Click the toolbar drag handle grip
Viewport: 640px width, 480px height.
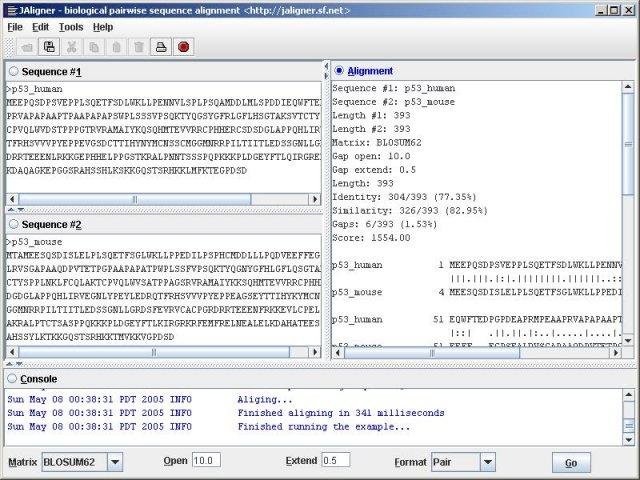[10, 47]
